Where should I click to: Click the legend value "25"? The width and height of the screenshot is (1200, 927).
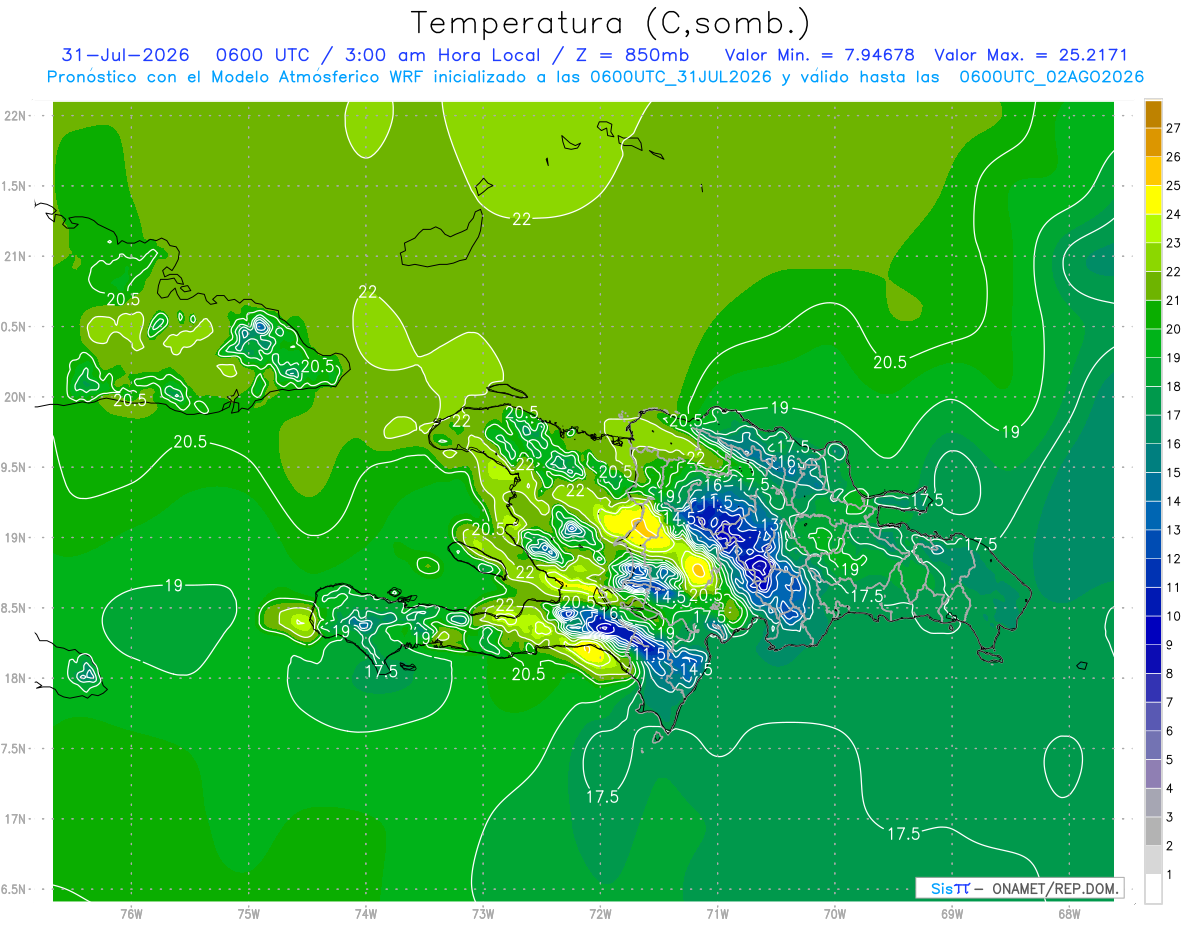(1174, 185)
